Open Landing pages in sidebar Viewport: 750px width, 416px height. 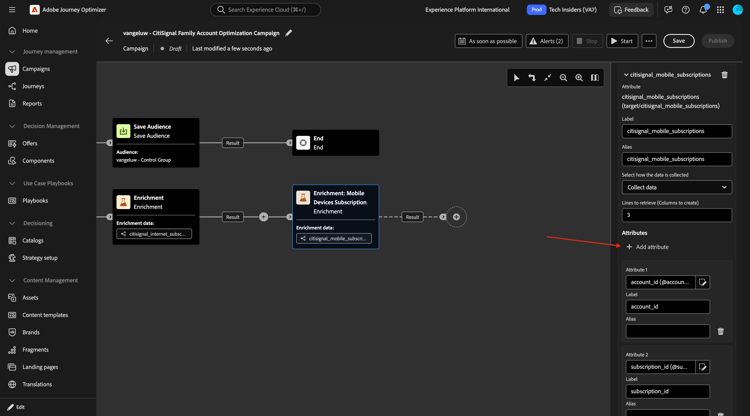coord(40,367)
